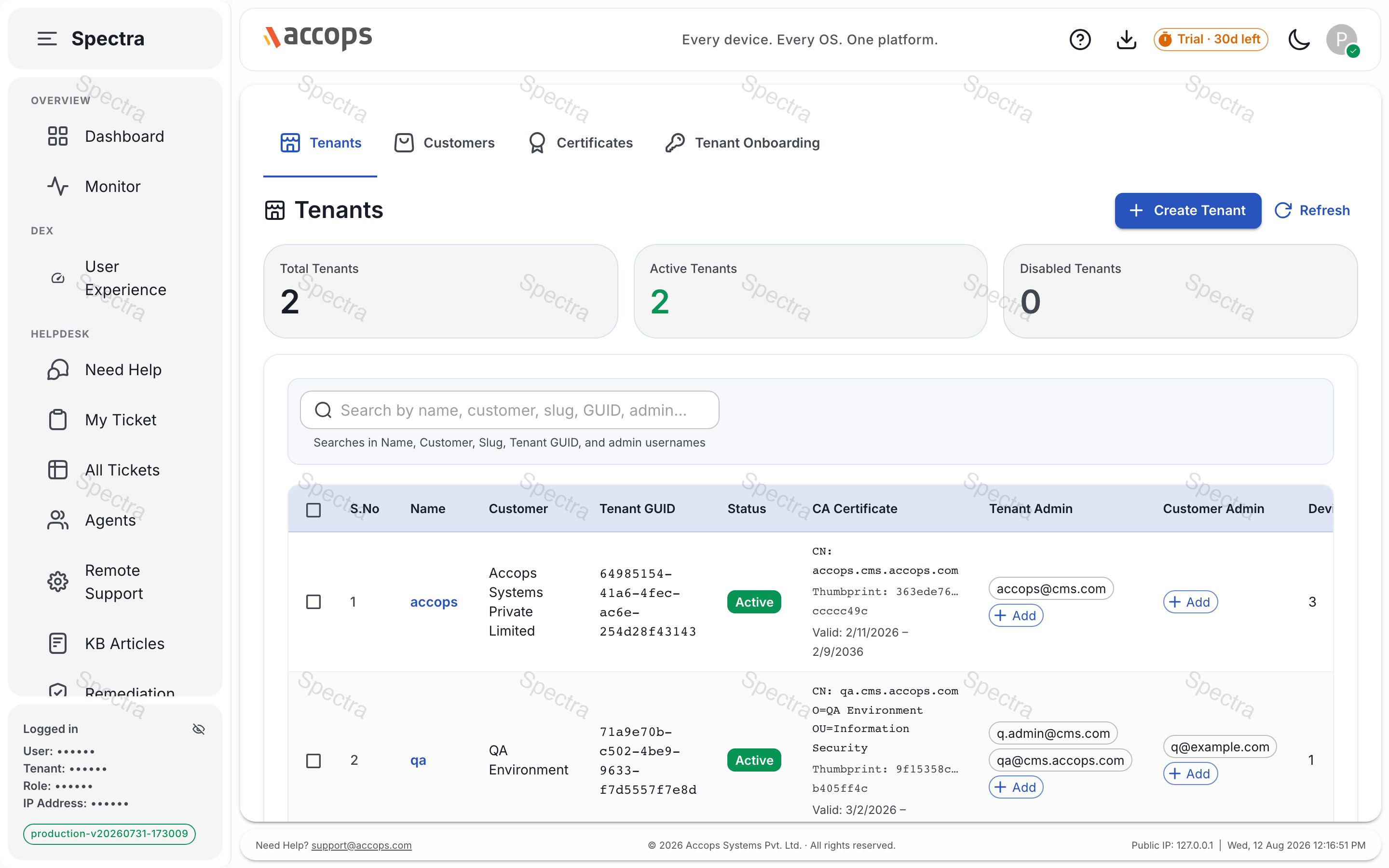The width and height of the screenshot is (1389, 868).
Task: Toggle visibility of logged-in details
Action: coord(199,729)
